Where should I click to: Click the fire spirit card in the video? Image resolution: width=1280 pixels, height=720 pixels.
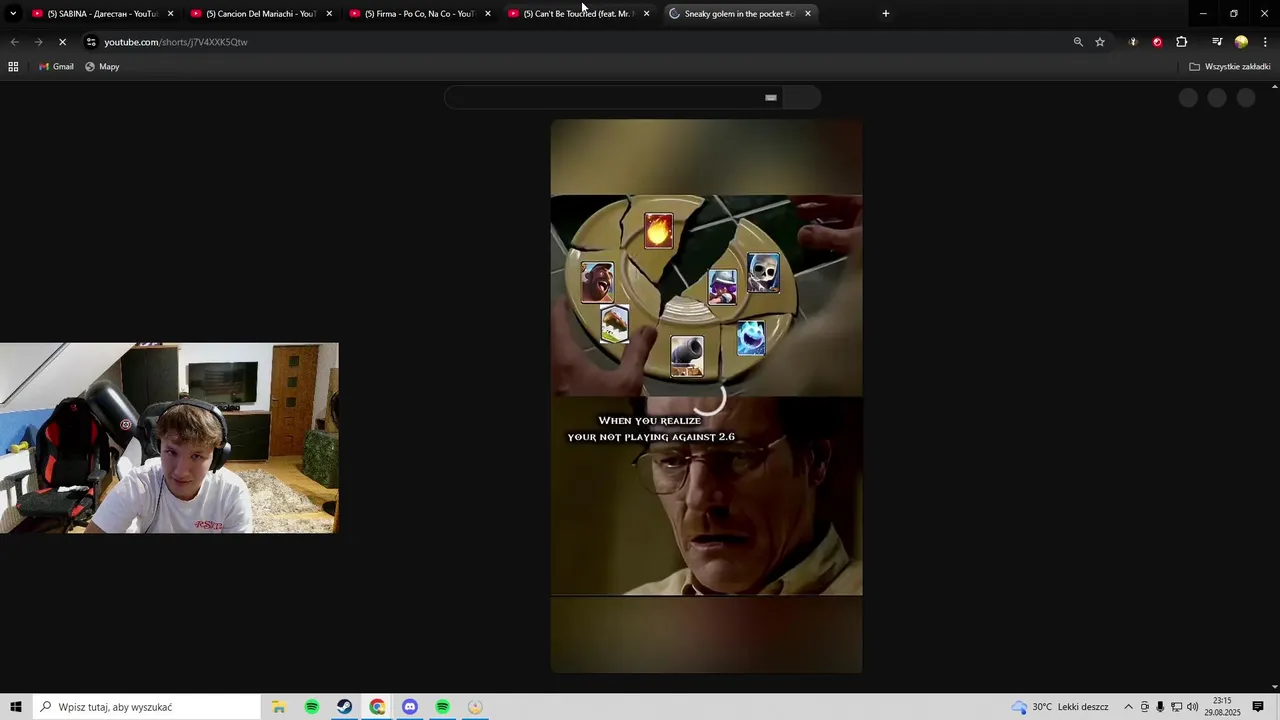[x=658, y=231]
